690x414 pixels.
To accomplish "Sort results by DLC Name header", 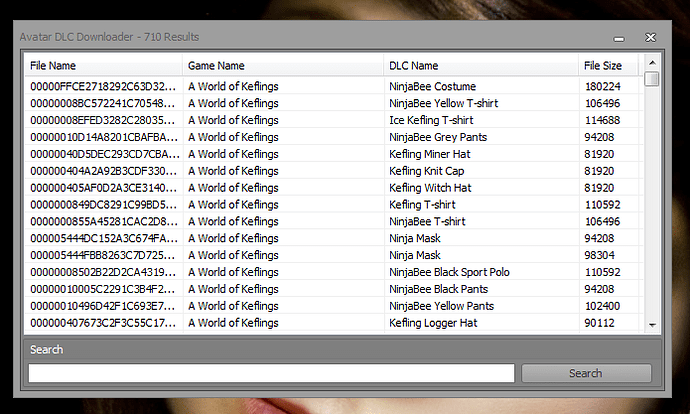I will [480, 66].
